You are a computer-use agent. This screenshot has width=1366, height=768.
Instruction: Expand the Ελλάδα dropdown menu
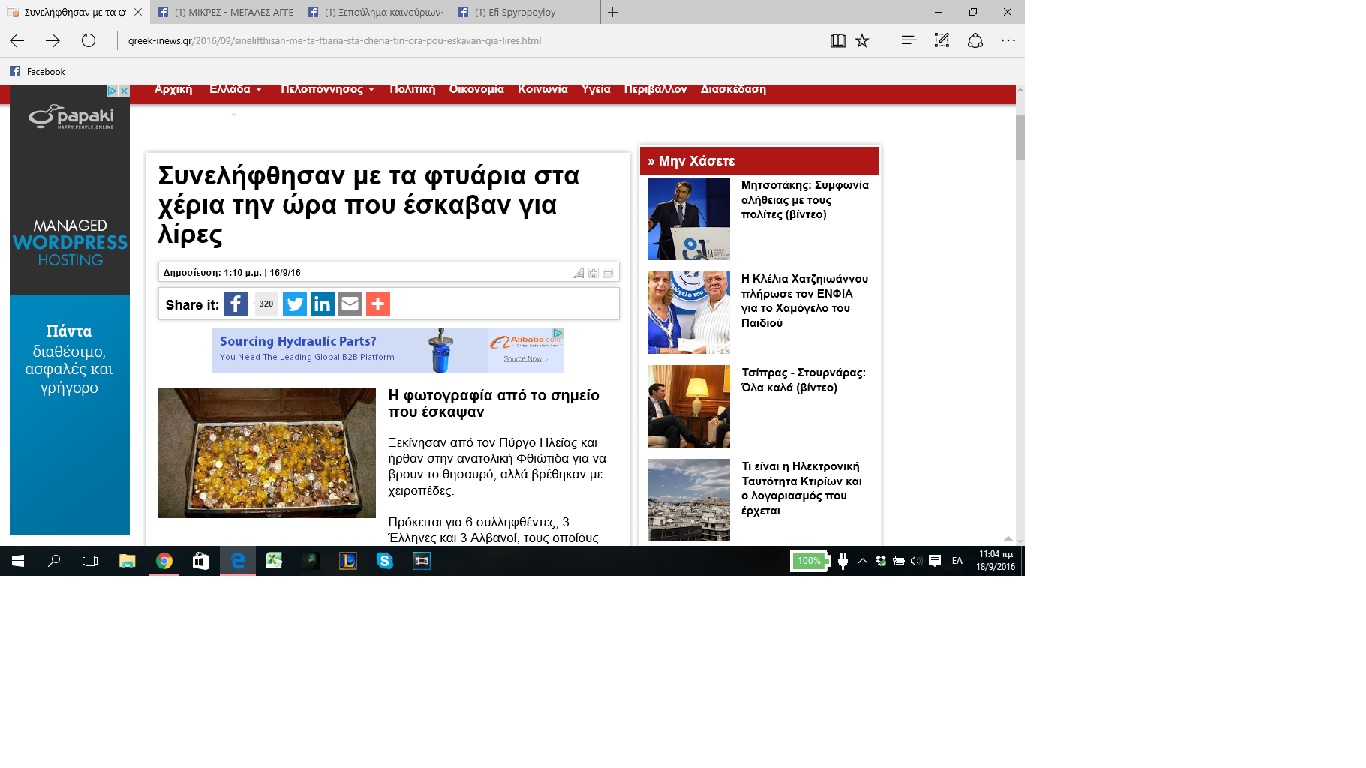(235, 89)
